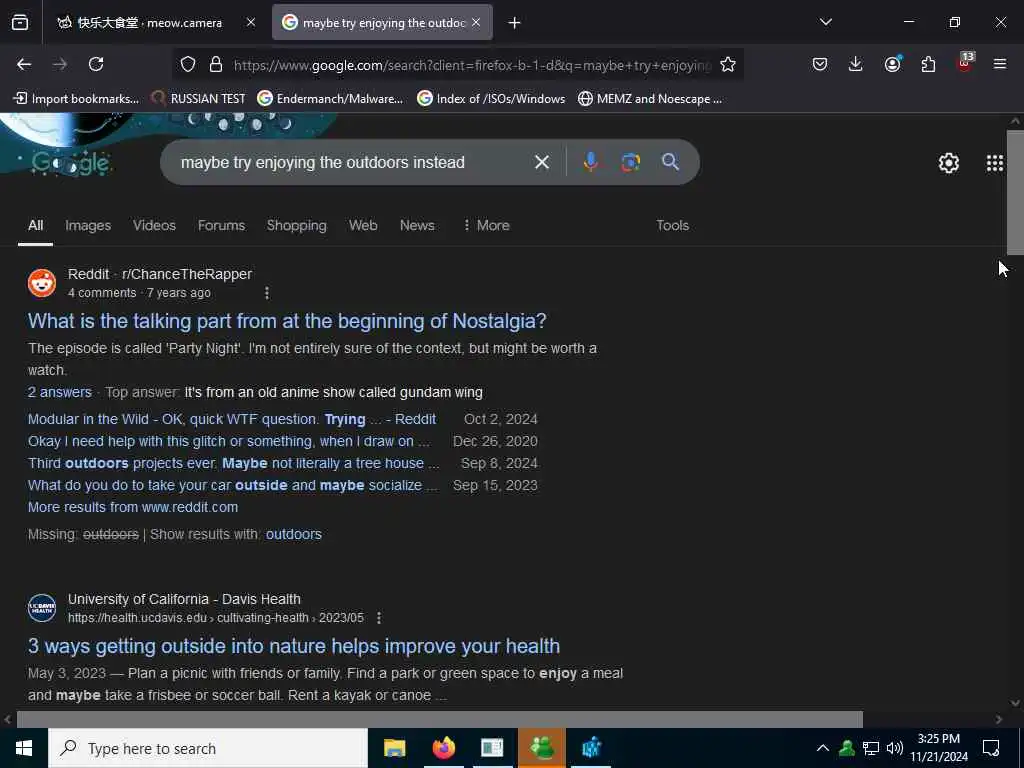Open File Explorer from the taskbar
Screen dimensions: 1024x768
[394, 748]
